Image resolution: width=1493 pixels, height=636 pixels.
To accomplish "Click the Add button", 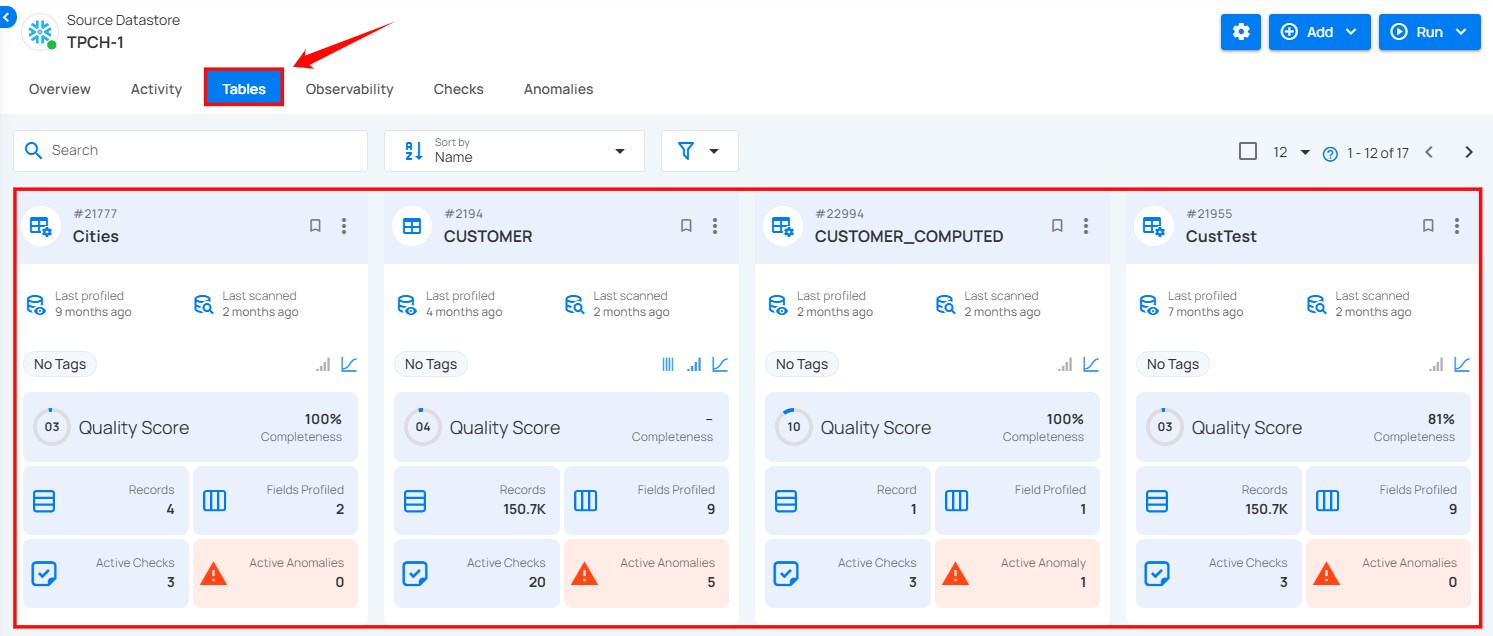I will 1319,32.
